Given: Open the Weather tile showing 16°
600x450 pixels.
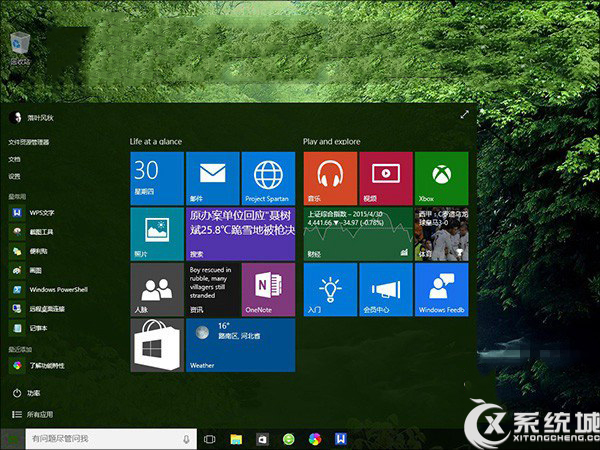Looking at the screenshot, I should pos(240,345).
